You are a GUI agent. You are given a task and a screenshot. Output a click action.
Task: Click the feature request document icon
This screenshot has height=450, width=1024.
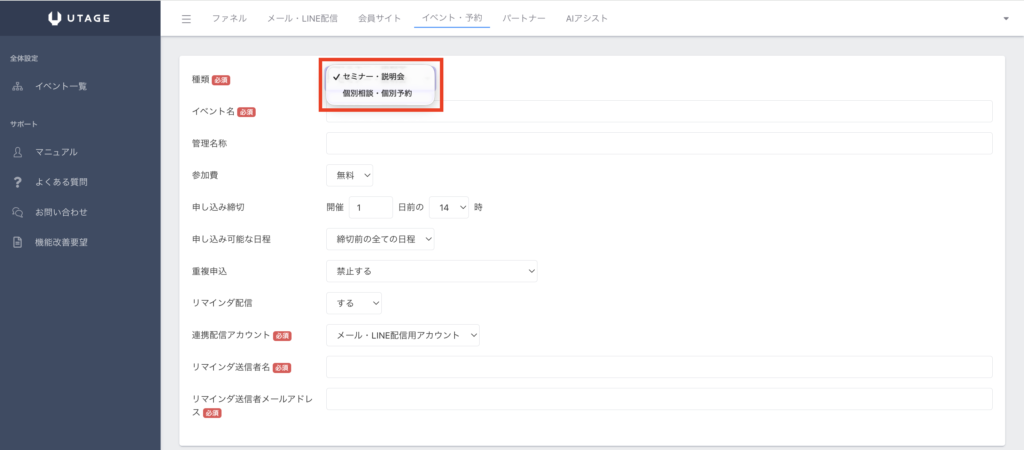click(17, 242)
